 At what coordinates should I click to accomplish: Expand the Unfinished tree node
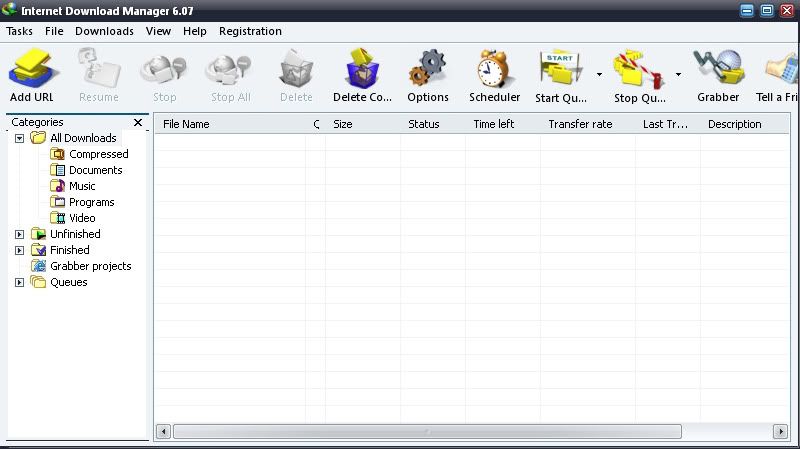click(x=19, y=234)
